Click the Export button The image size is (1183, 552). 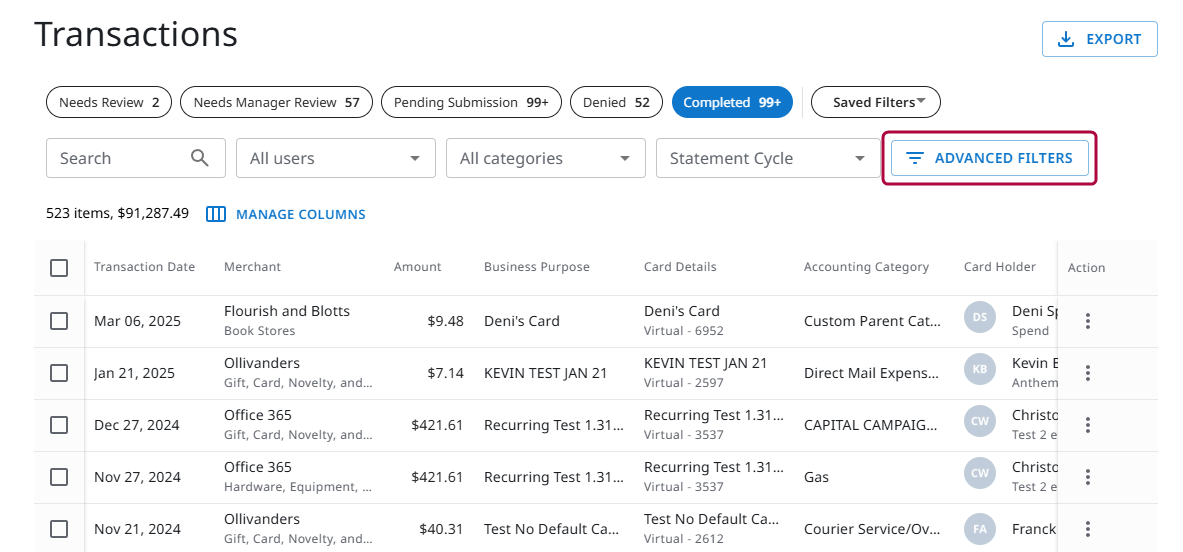(1099, 39)
